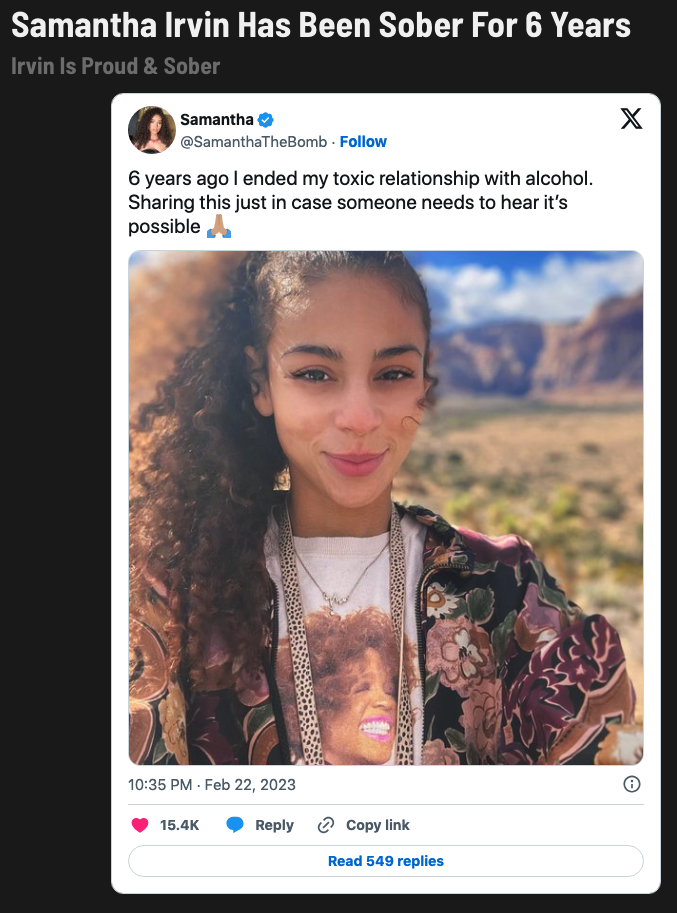Click the display name Samantha
This screenshot has height=913, width=677.
pyautogui.click(x=216, y=120)
